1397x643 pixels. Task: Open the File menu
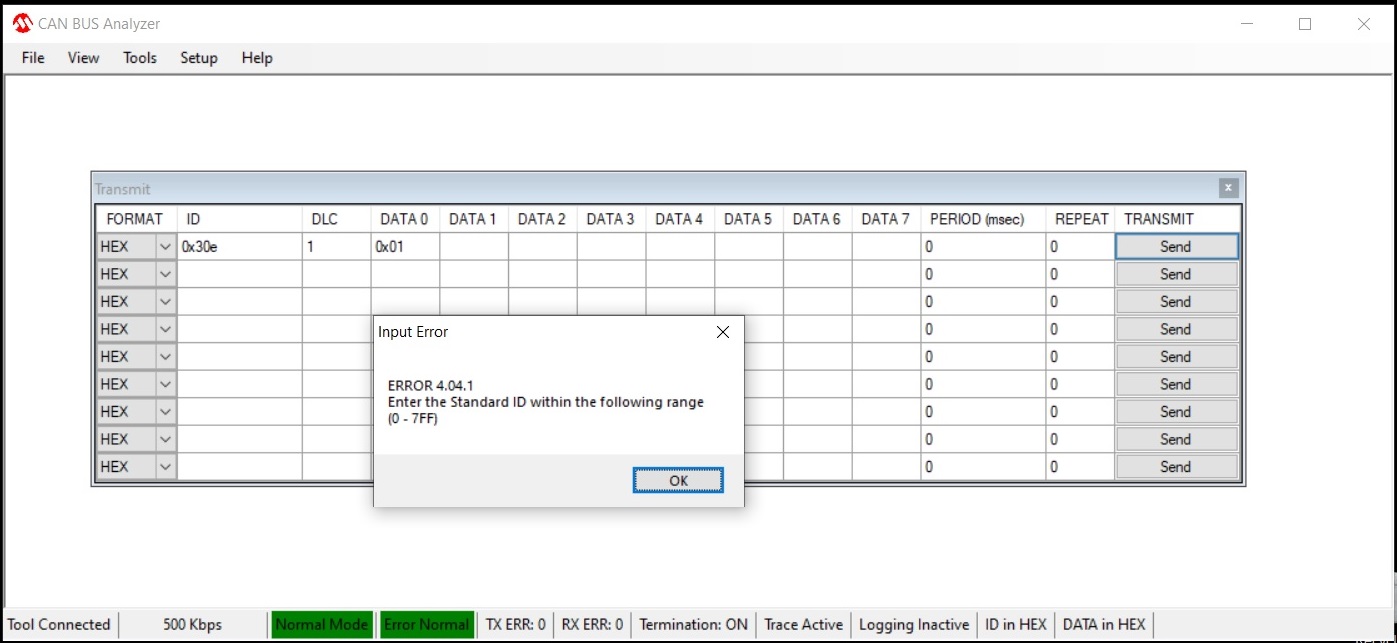pyautogui.click(x=33, y=58)
